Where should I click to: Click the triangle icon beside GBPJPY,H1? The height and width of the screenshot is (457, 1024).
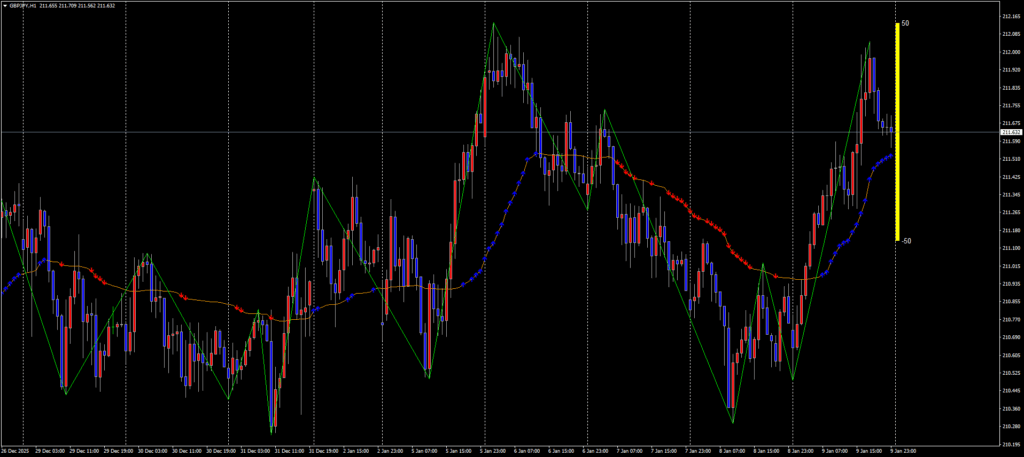[x=4, y=5]
